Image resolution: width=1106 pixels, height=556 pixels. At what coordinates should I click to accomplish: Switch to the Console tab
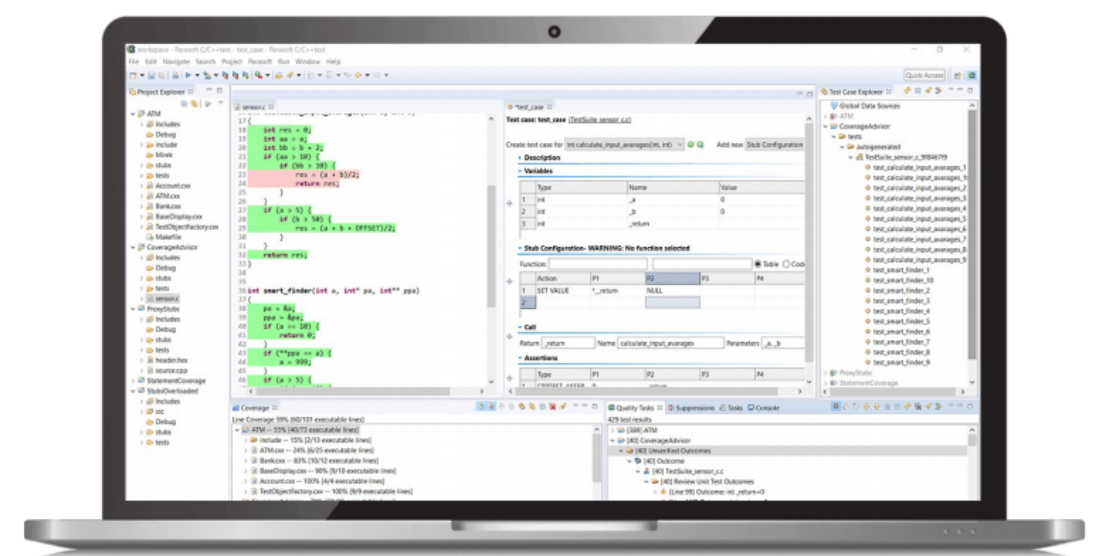(x=764, y=408)
